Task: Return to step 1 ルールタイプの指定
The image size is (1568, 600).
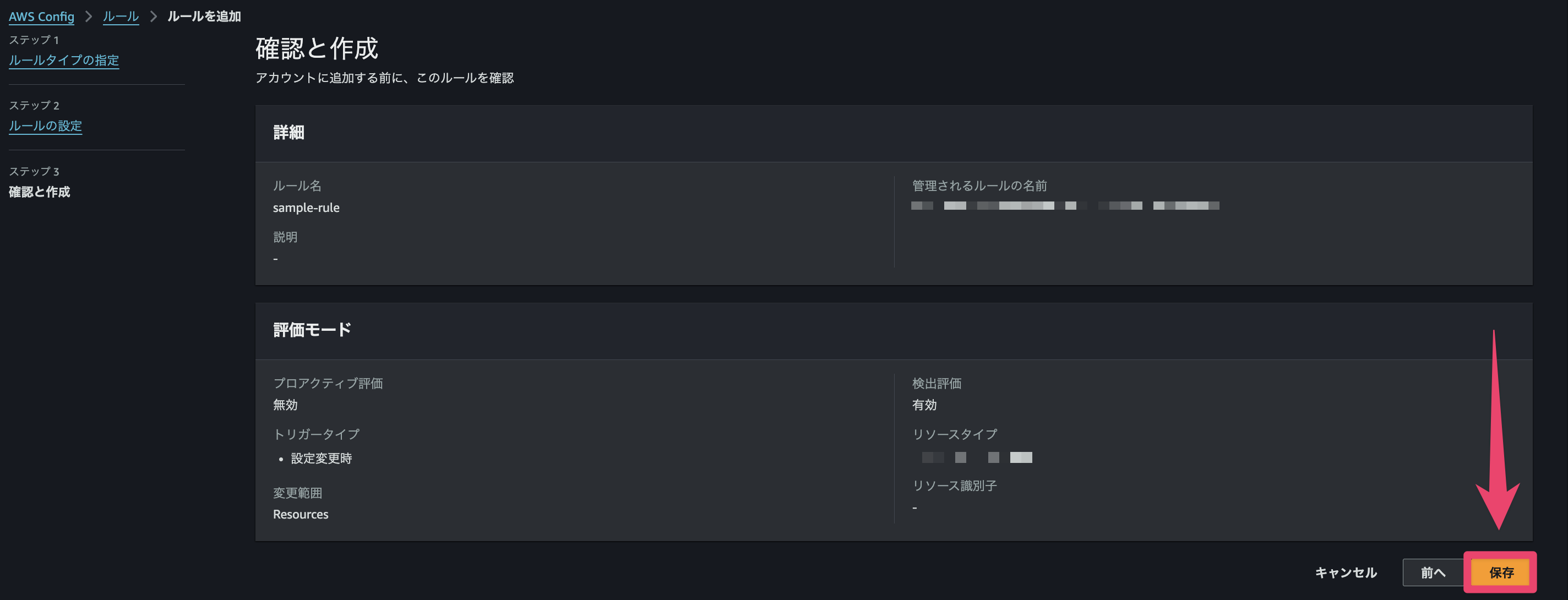Action: pyautogui.click(x=63, y=60)
